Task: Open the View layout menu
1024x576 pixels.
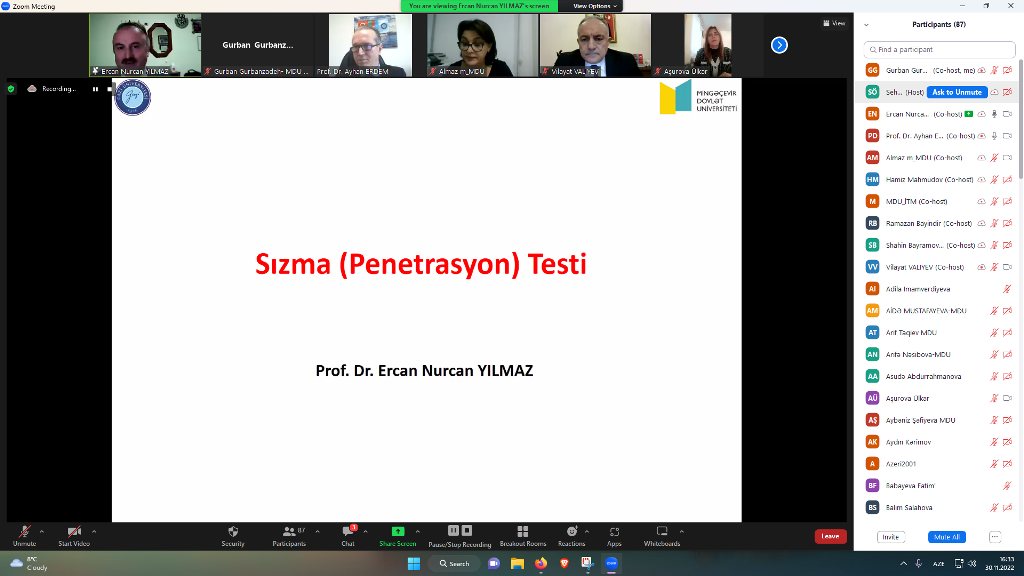Action: point(834,23)
